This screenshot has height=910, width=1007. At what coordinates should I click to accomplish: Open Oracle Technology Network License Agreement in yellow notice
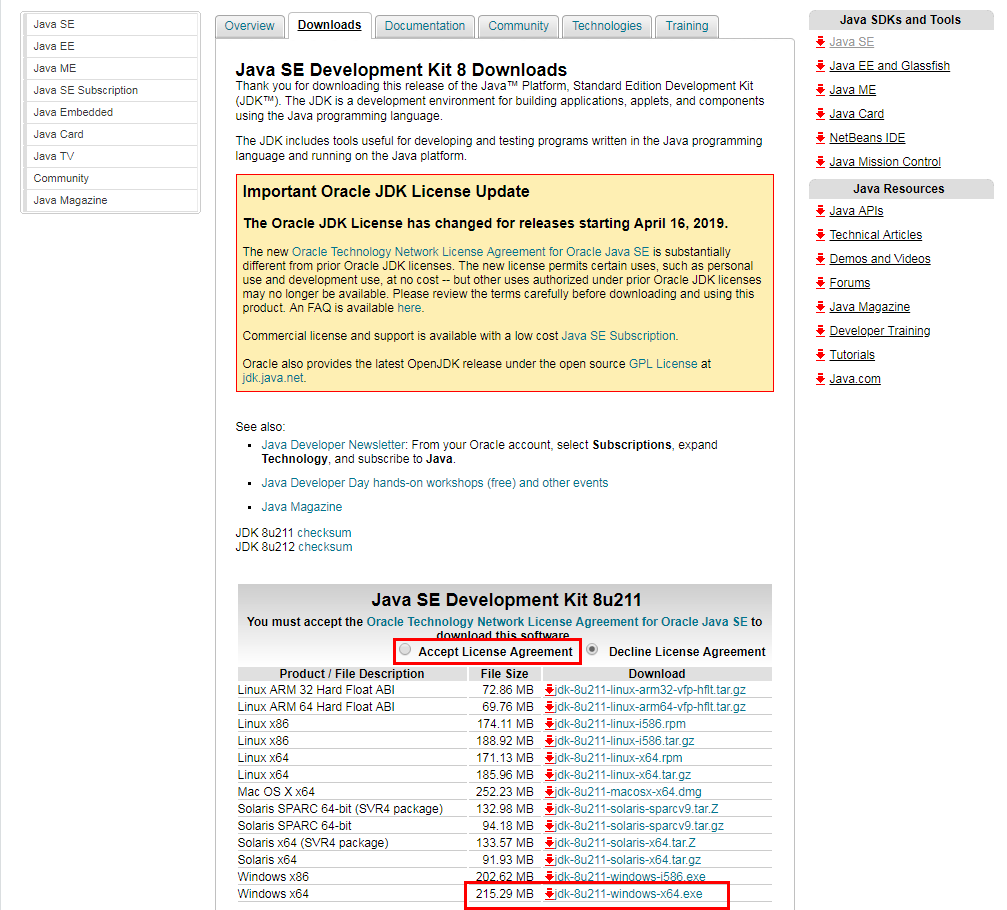coord(470,252)
